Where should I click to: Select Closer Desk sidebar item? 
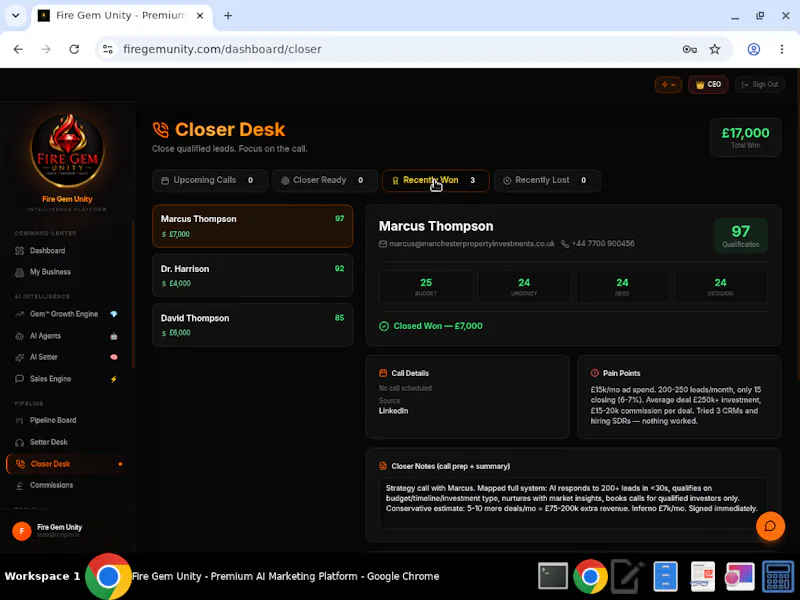coord(65,464)
